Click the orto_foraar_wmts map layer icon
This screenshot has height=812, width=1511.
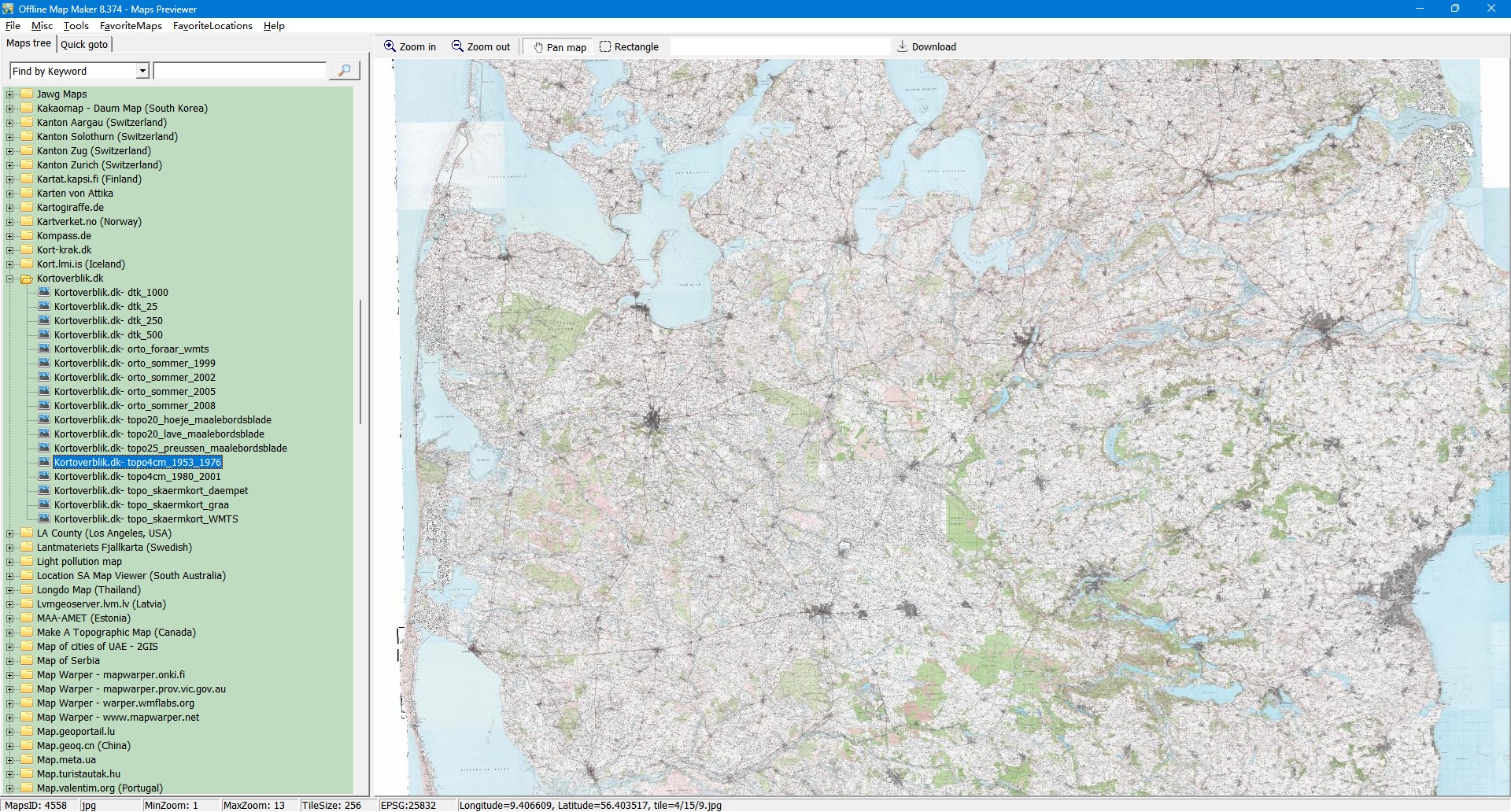coord(45,349)
